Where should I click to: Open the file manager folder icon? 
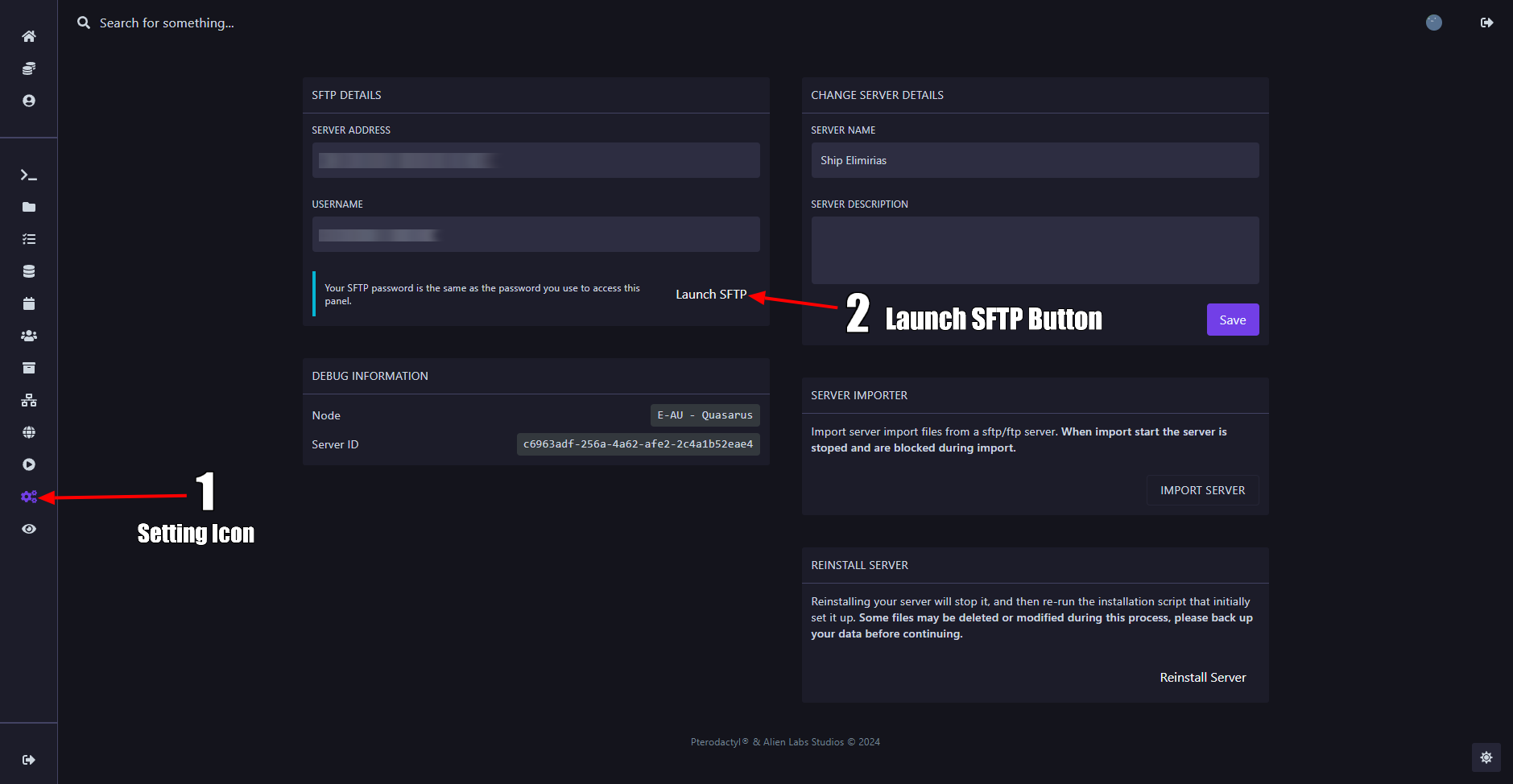pos(29,207)
